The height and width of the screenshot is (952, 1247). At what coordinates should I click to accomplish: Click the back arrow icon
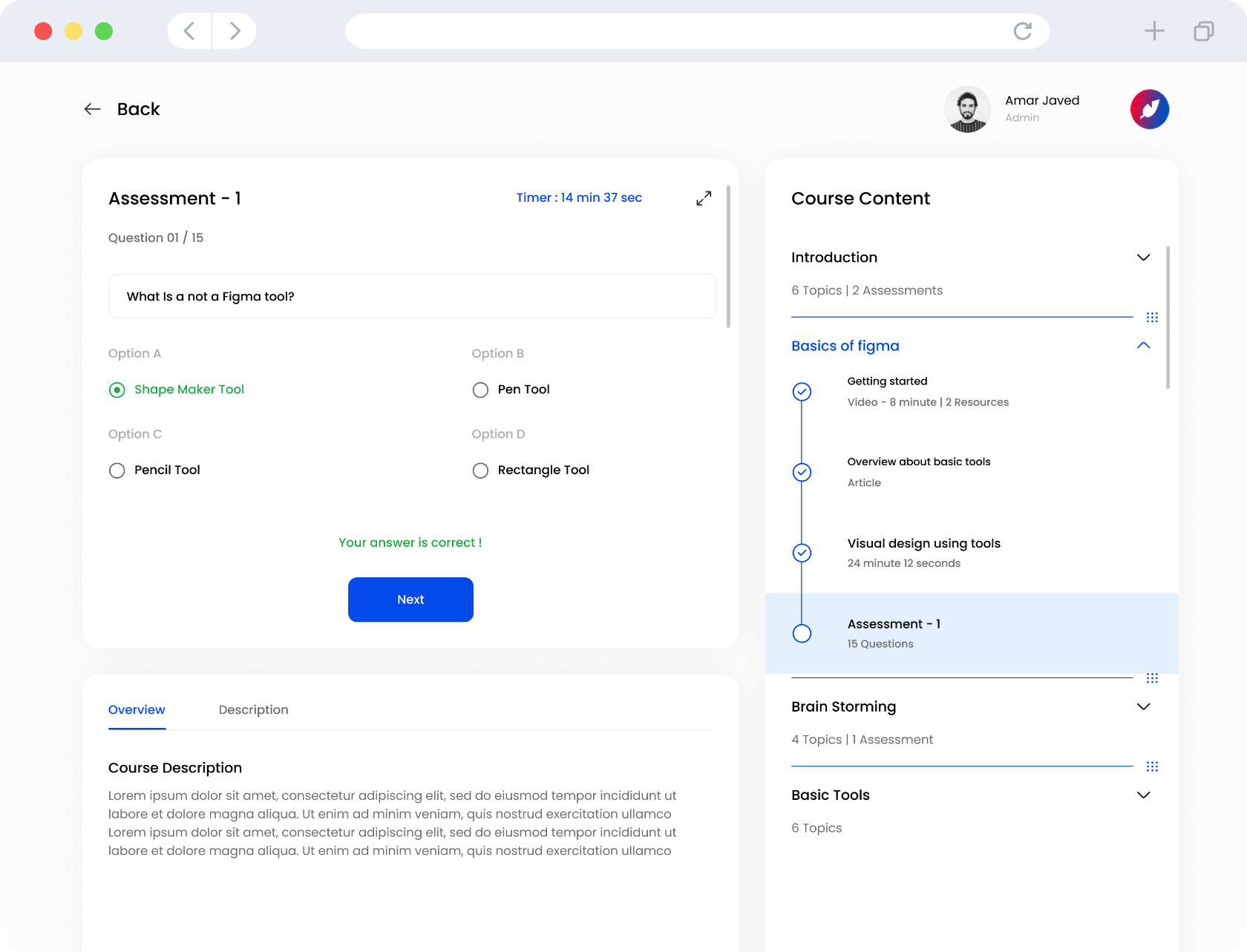tap(92, 109)
